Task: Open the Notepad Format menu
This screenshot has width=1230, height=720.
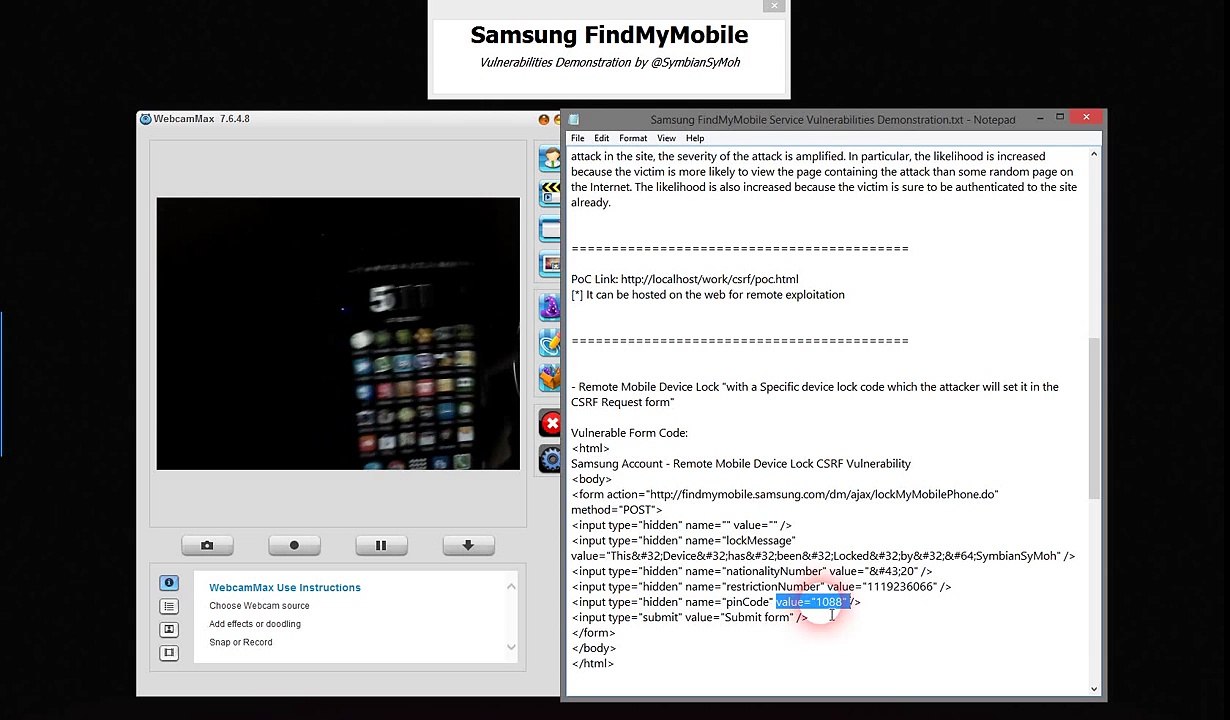Action: 633,138
